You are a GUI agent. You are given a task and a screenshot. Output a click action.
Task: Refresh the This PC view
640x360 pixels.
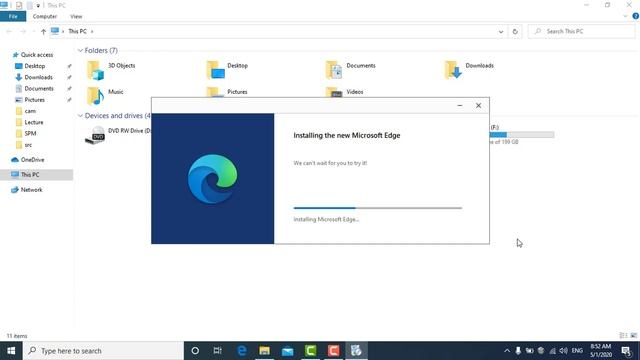(x=515, y=31)
